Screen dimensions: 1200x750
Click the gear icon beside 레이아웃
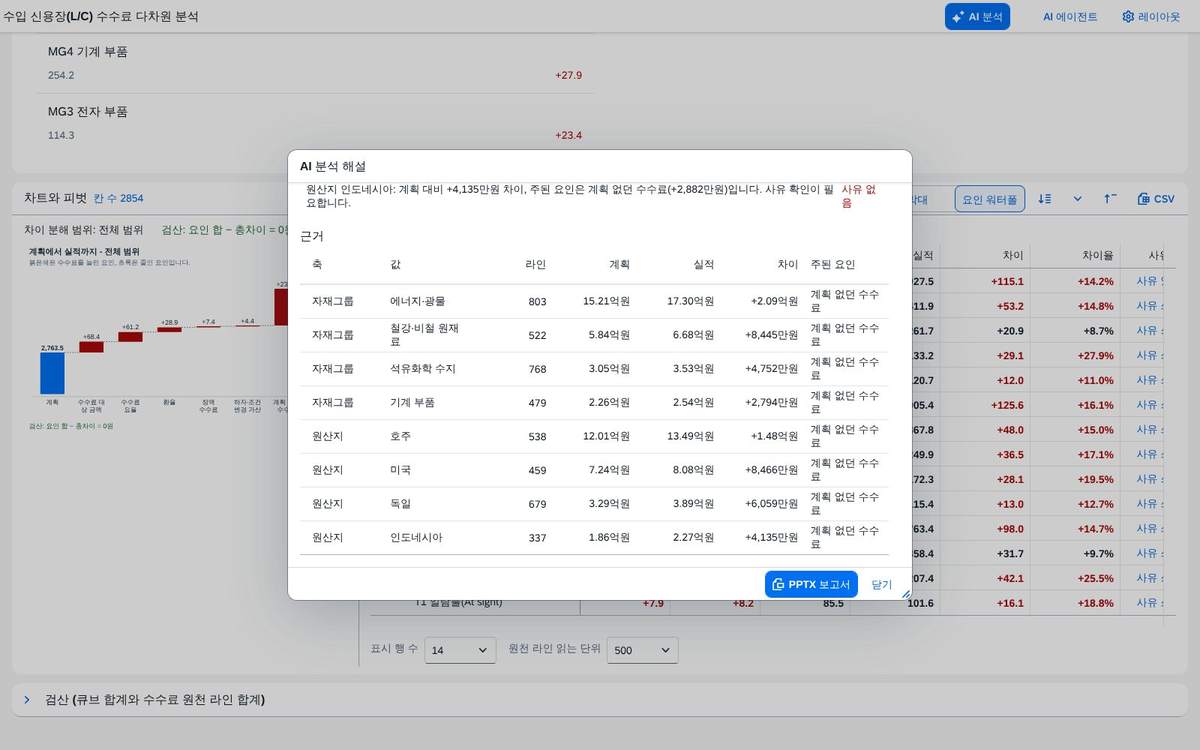1128,17
